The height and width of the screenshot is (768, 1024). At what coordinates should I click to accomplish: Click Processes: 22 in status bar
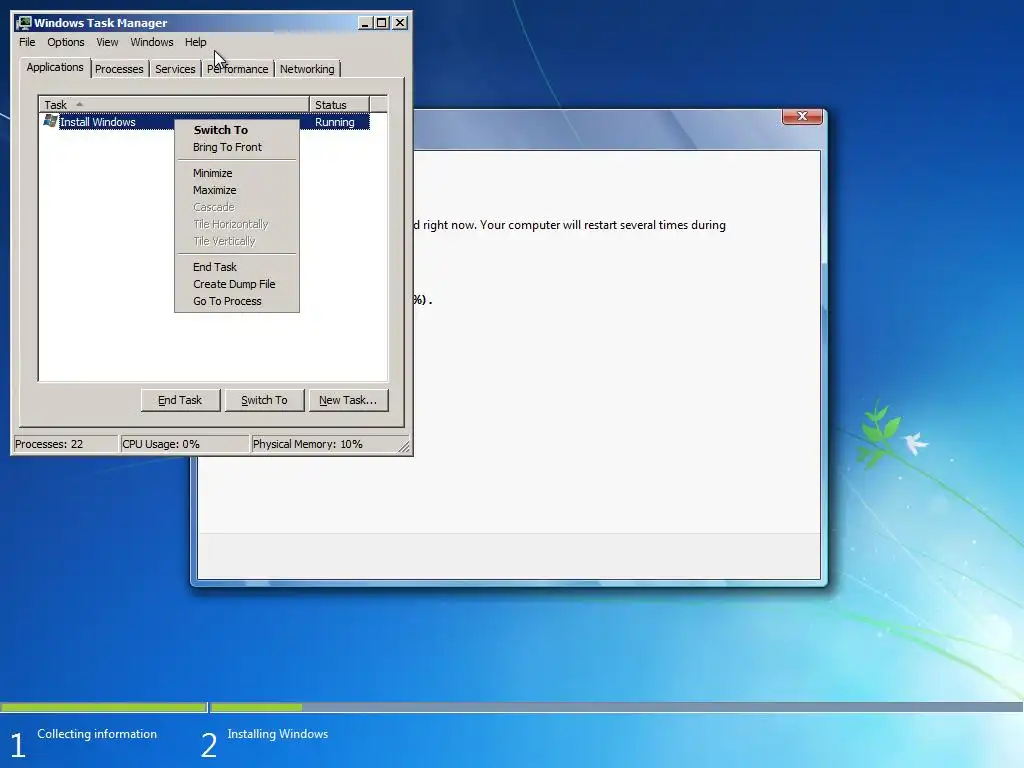[65, 444]
